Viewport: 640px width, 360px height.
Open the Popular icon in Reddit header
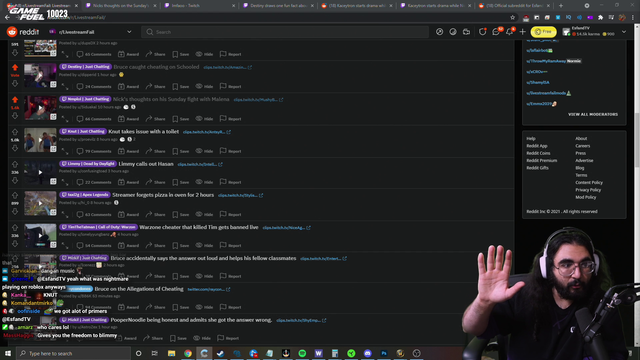point(439,32)
